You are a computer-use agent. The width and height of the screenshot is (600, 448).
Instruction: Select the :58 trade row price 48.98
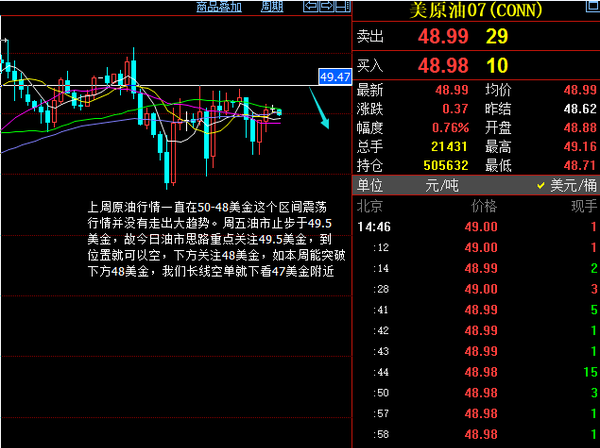(481, 434)
